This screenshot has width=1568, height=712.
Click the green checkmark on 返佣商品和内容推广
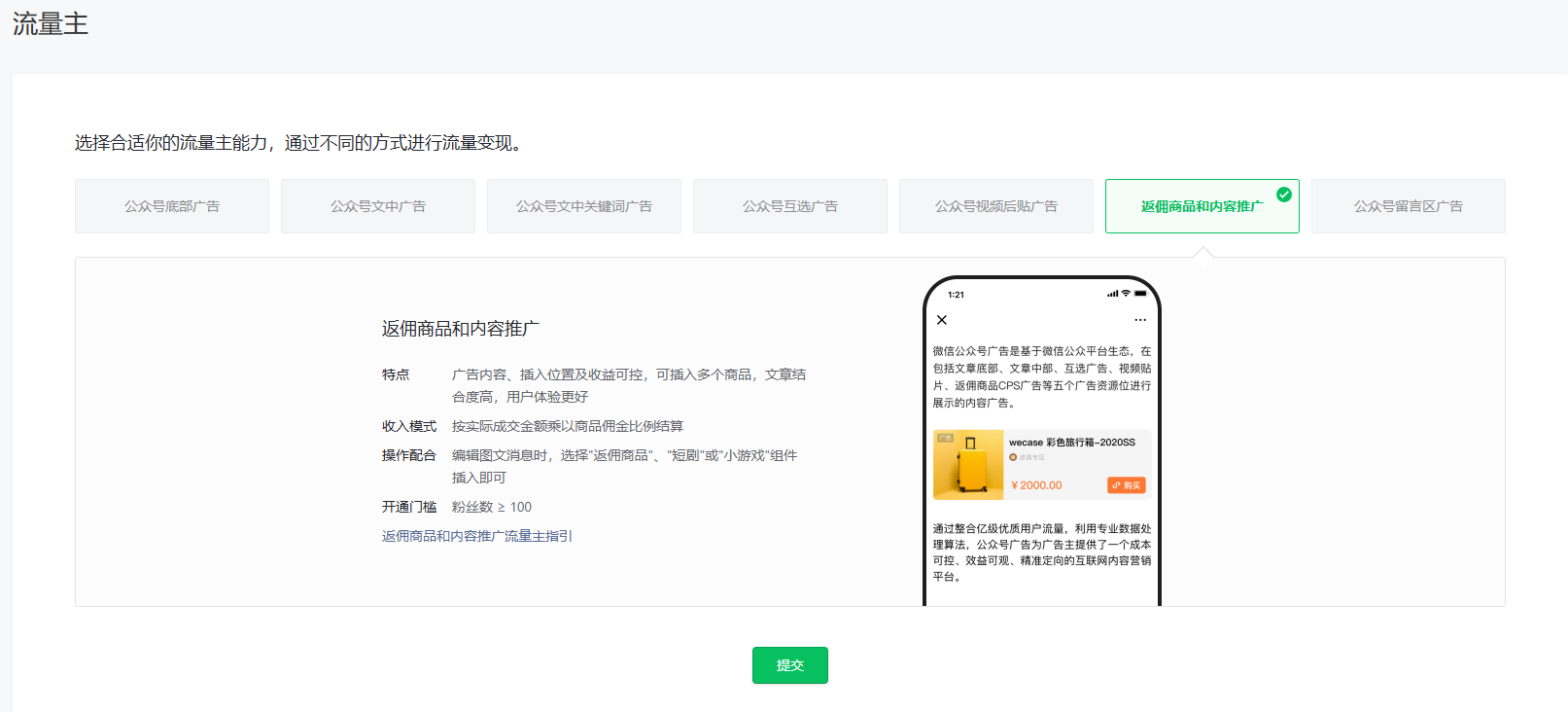pyautogui.click(x=1284, y=195)
